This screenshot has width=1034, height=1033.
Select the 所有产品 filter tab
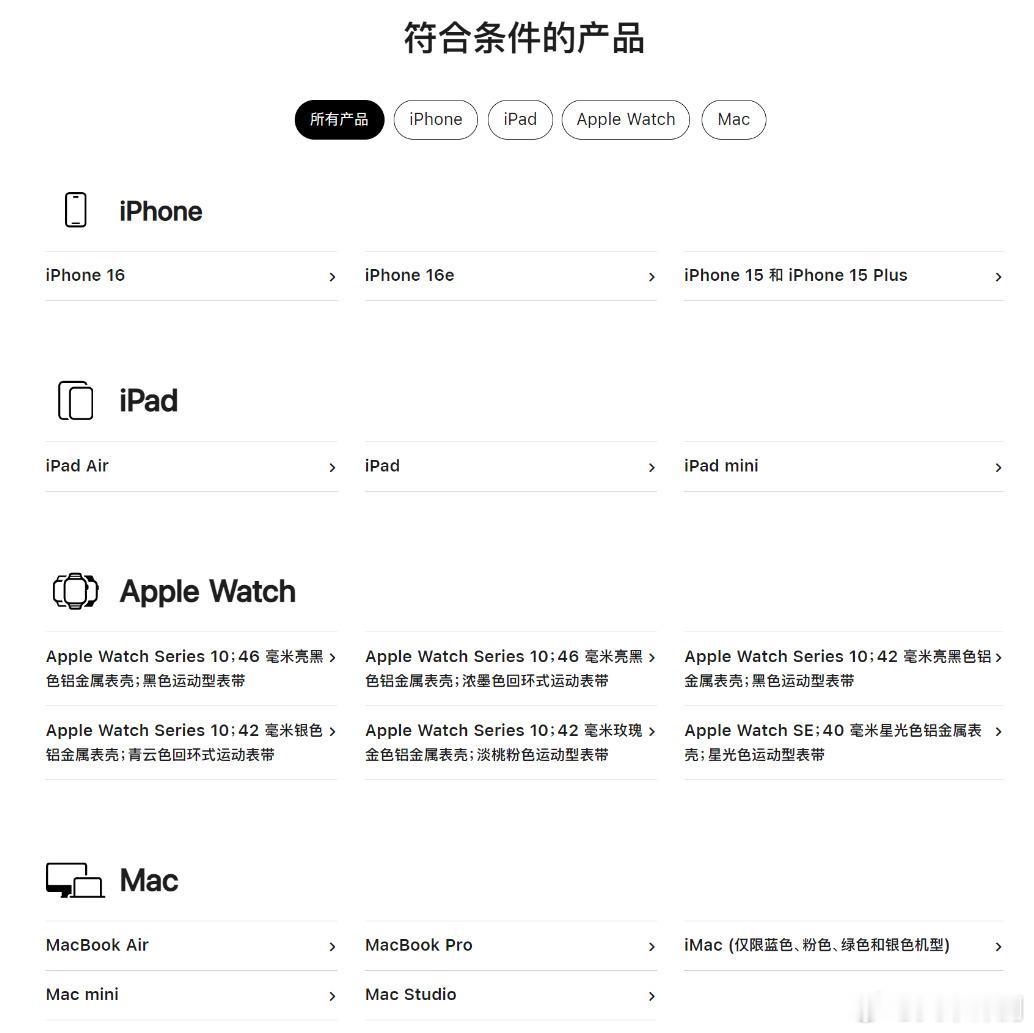pos(339,119)
